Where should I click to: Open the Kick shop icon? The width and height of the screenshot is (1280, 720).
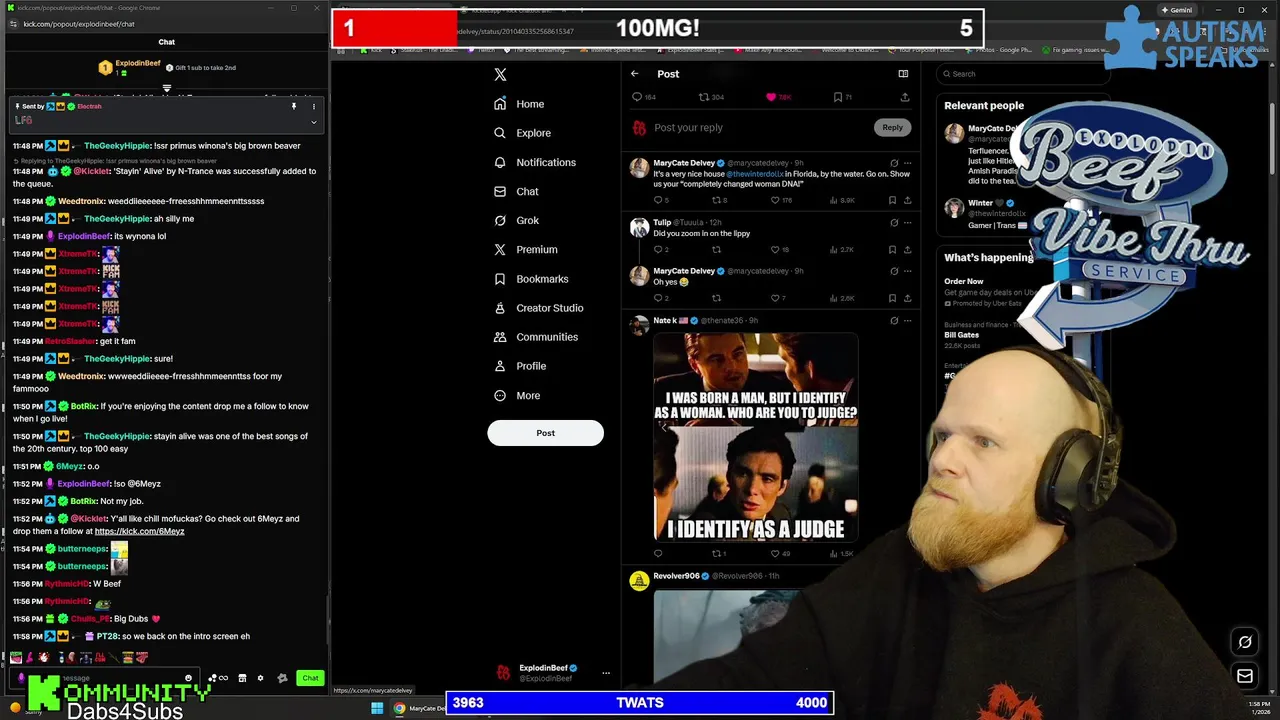point(242,678)
